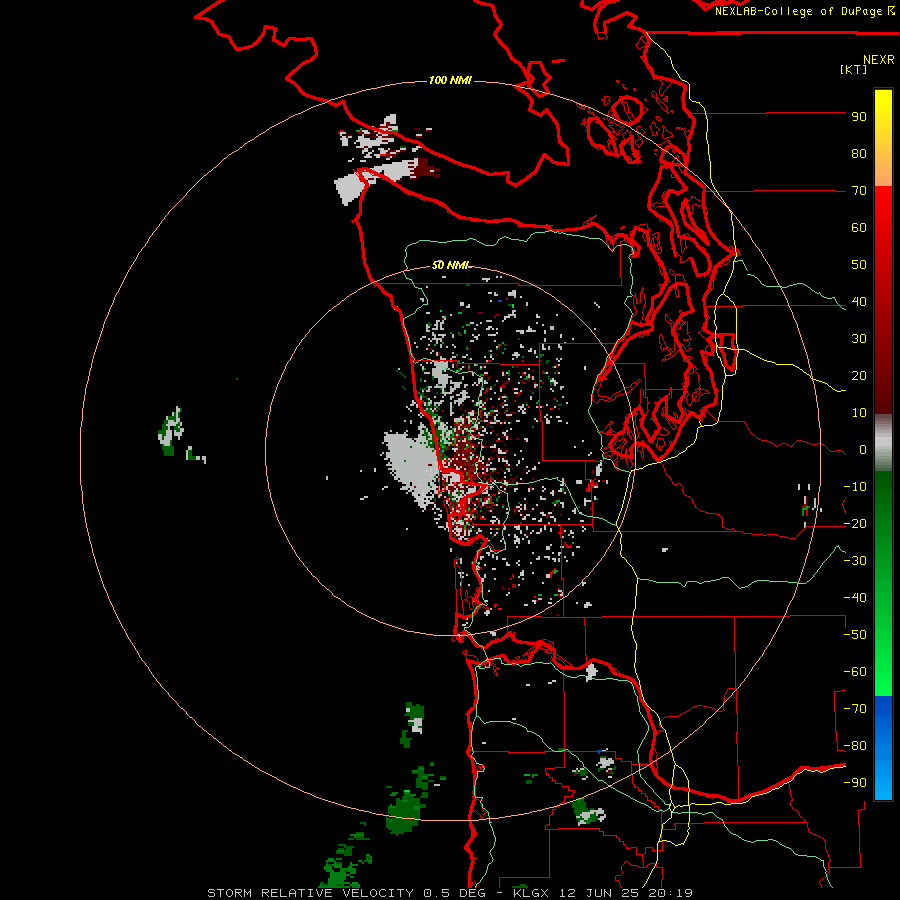Click the -90 legend value
This screenshot has width=900, height=900.
point(855,783)
